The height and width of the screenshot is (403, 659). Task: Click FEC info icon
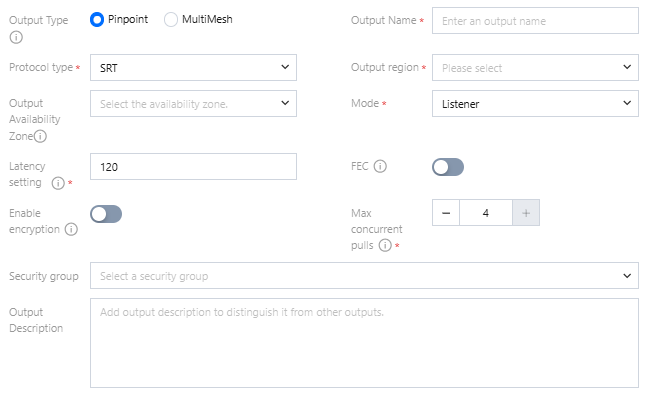click(380, 167)
